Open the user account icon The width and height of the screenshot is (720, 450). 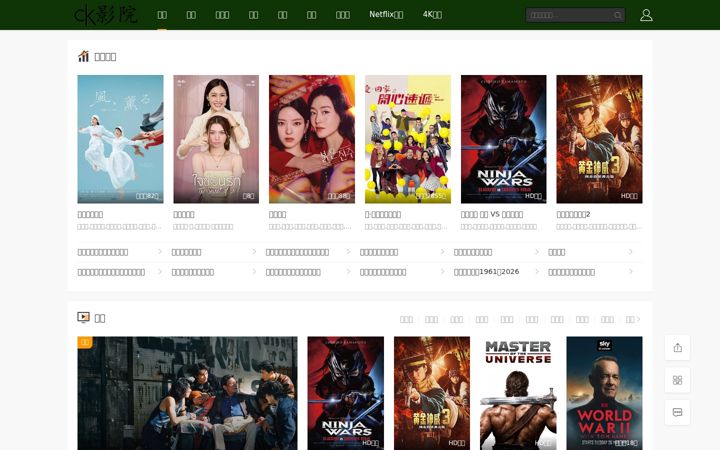pyautogui.click(x=646, y=15)
